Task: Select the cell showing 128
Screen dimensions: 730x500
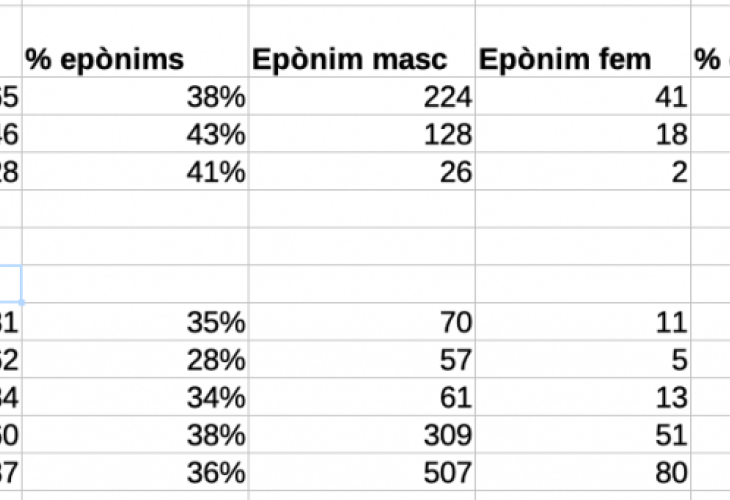Action: click(x=362, y=134)
